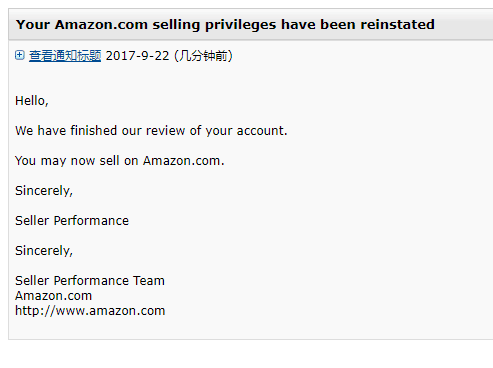The width and height of the screenshot is (493, 368).
Task: Select the 2017-9-22 date text
Action: click(x=137, y=56)
